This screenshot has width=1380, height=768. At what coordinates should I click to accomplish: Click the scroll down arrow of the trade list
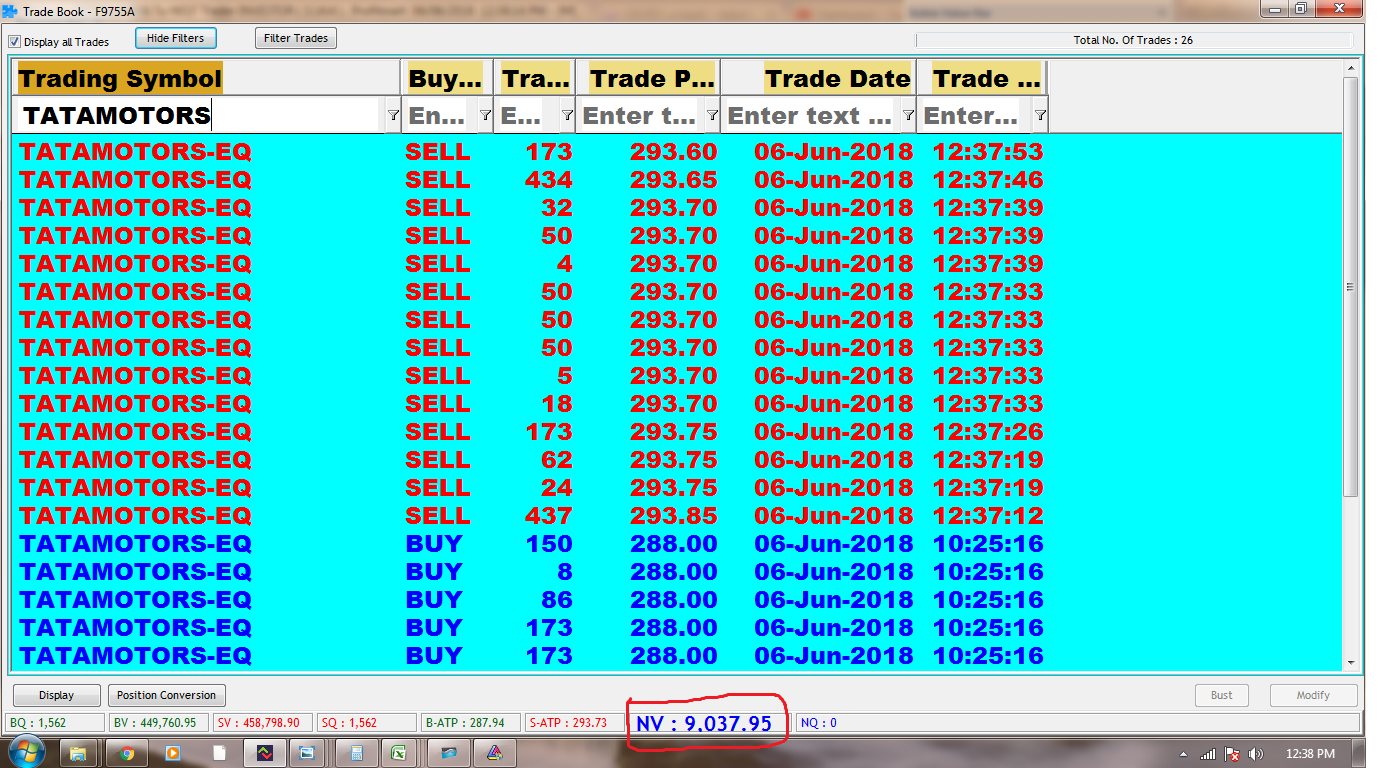tap(1351, 662)
